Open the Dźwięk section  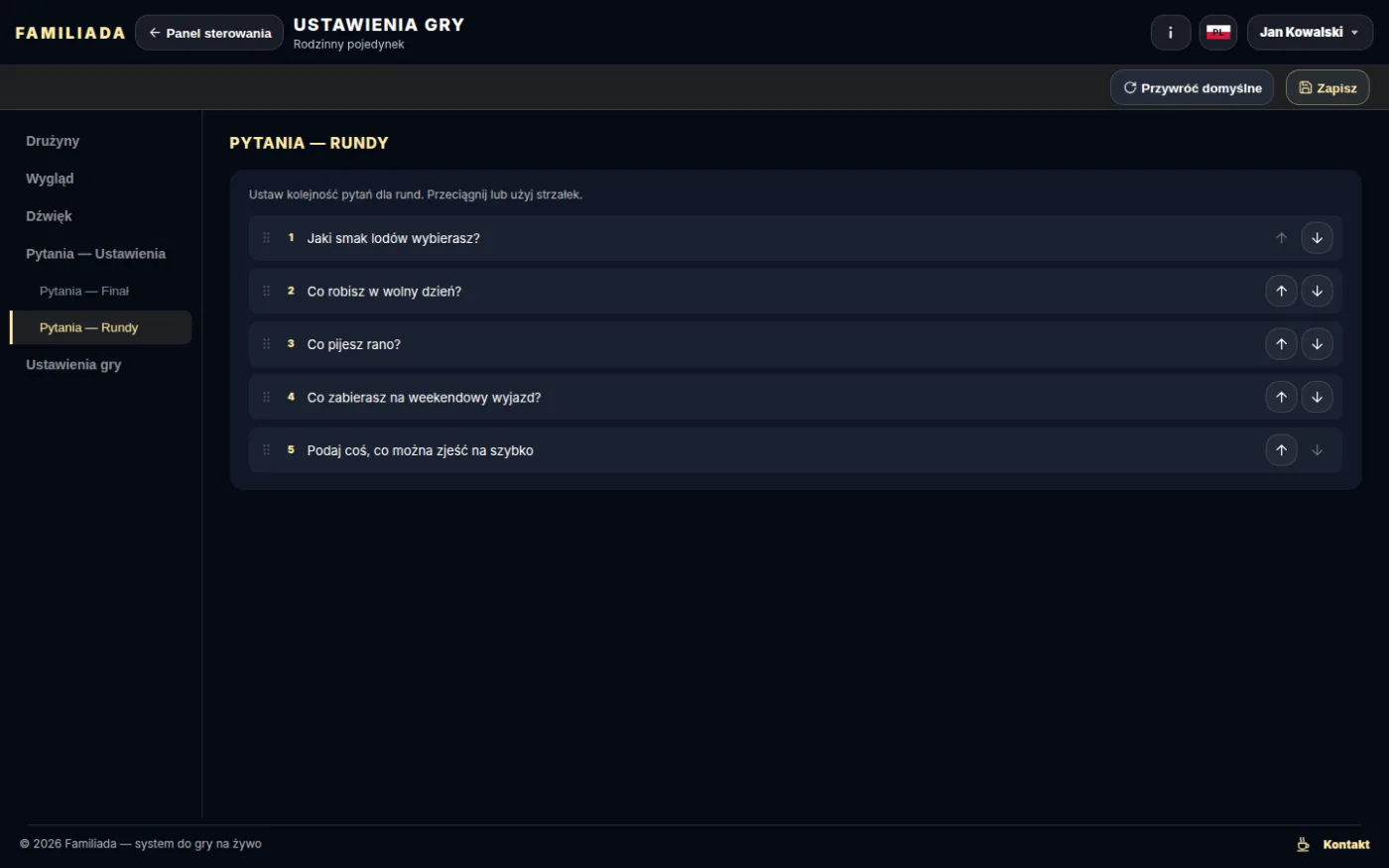click(49, 216)
